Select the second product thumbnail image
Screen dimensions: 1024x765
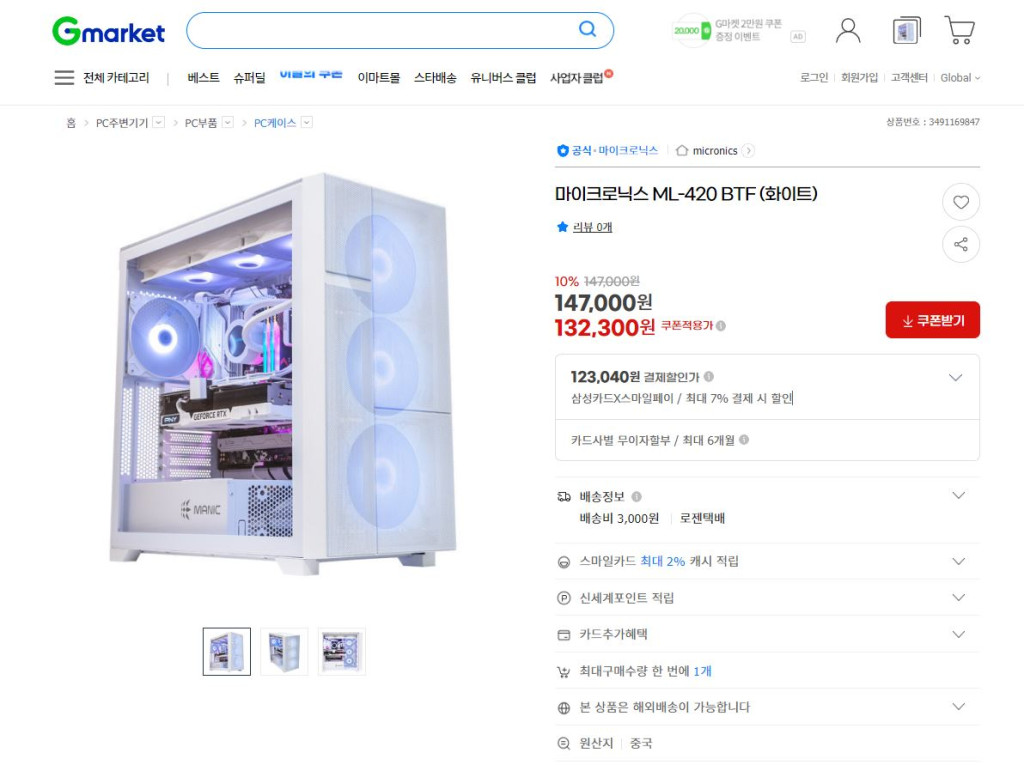coord(284,652)
